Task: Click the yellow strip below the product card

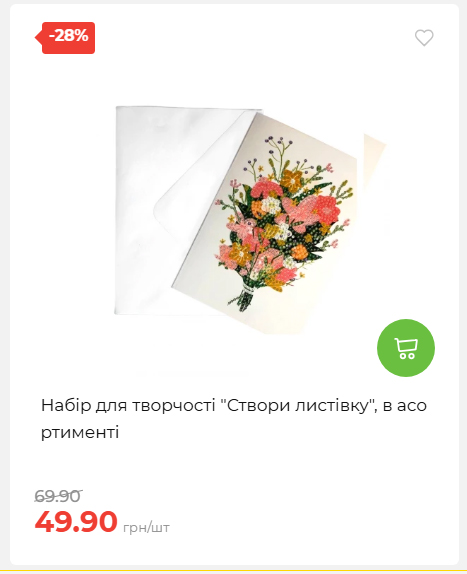Action: [x=234, y=571]
